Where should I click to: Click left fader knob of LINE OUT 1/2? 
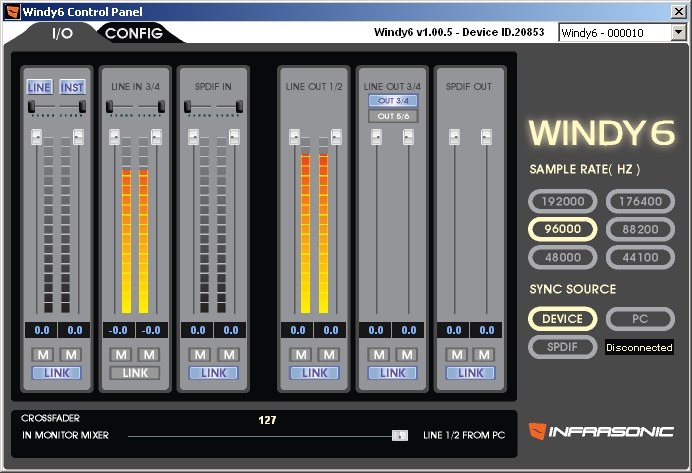(x=294, y=137)
